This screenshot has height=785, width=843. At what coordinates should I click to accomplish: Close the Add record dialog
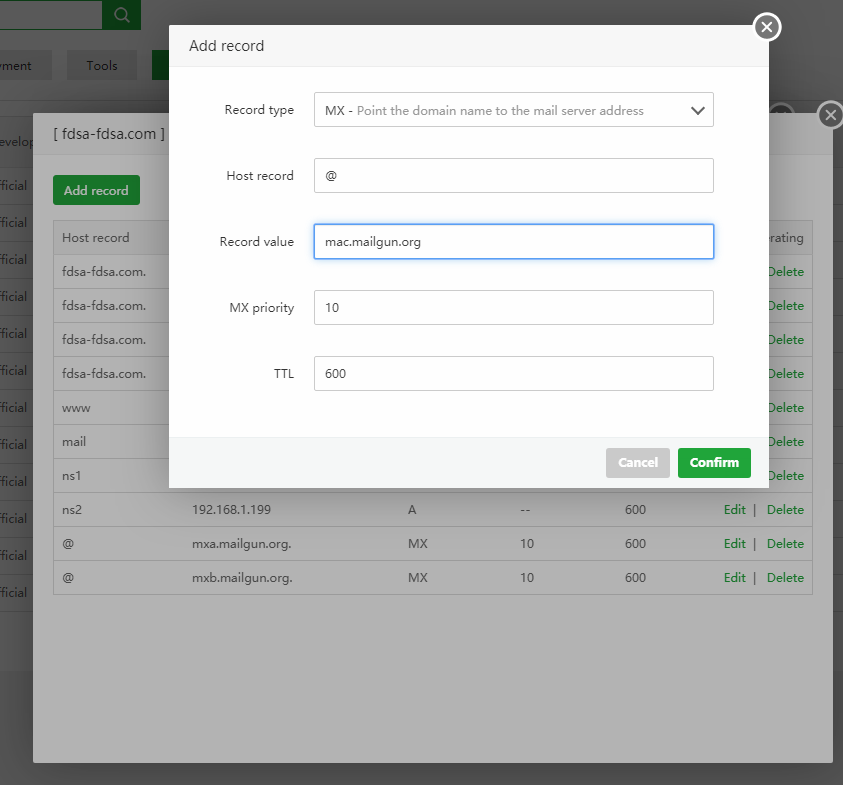pos(766,27)
